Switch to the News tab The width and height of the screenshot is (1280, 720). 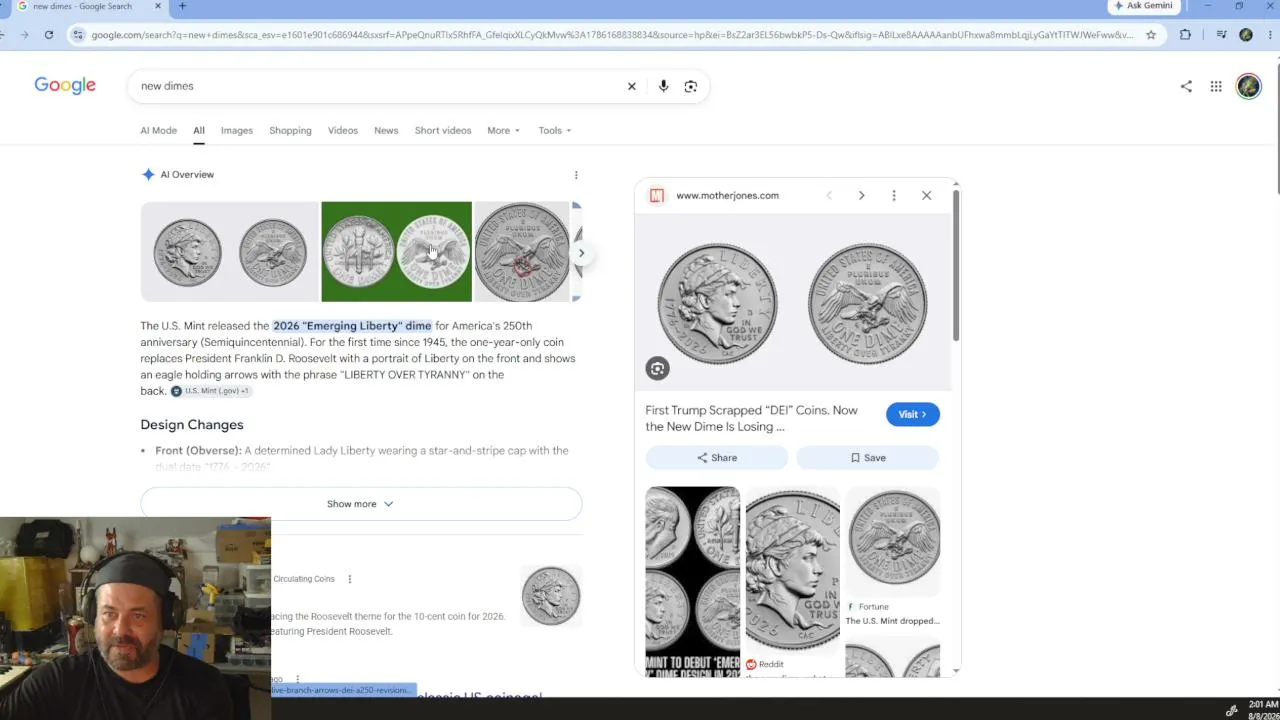[386, 130]
